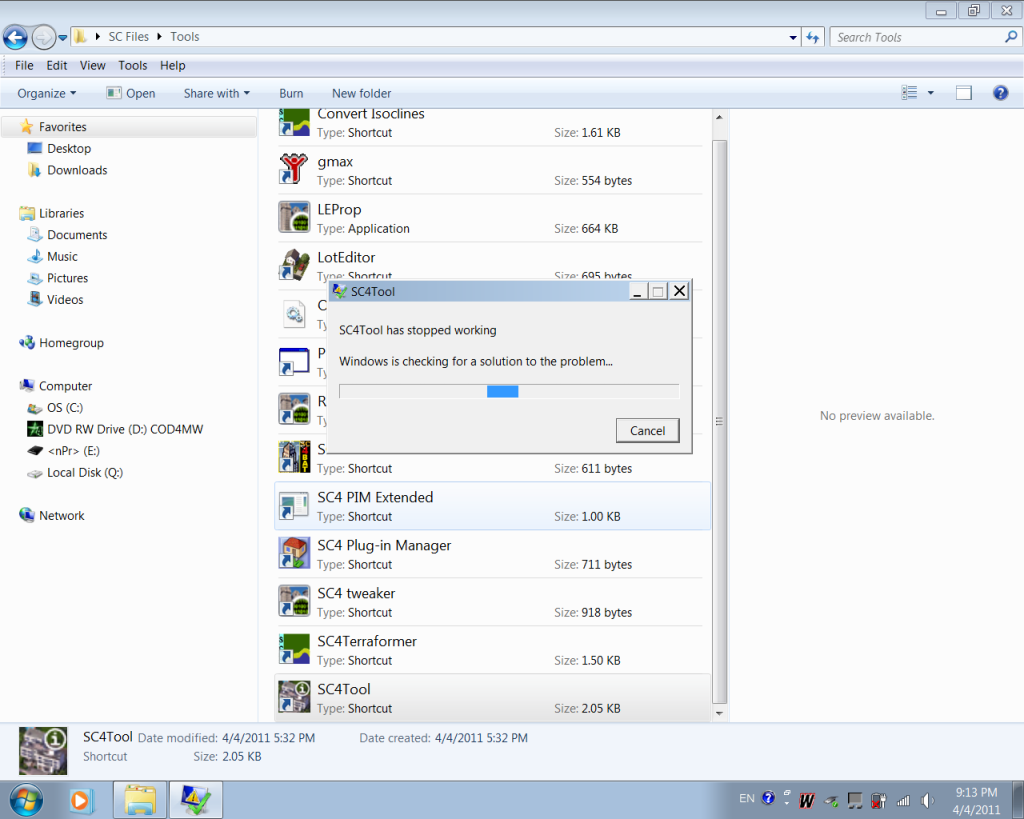Click the forward navigation arrow

(x=43, y=37)
